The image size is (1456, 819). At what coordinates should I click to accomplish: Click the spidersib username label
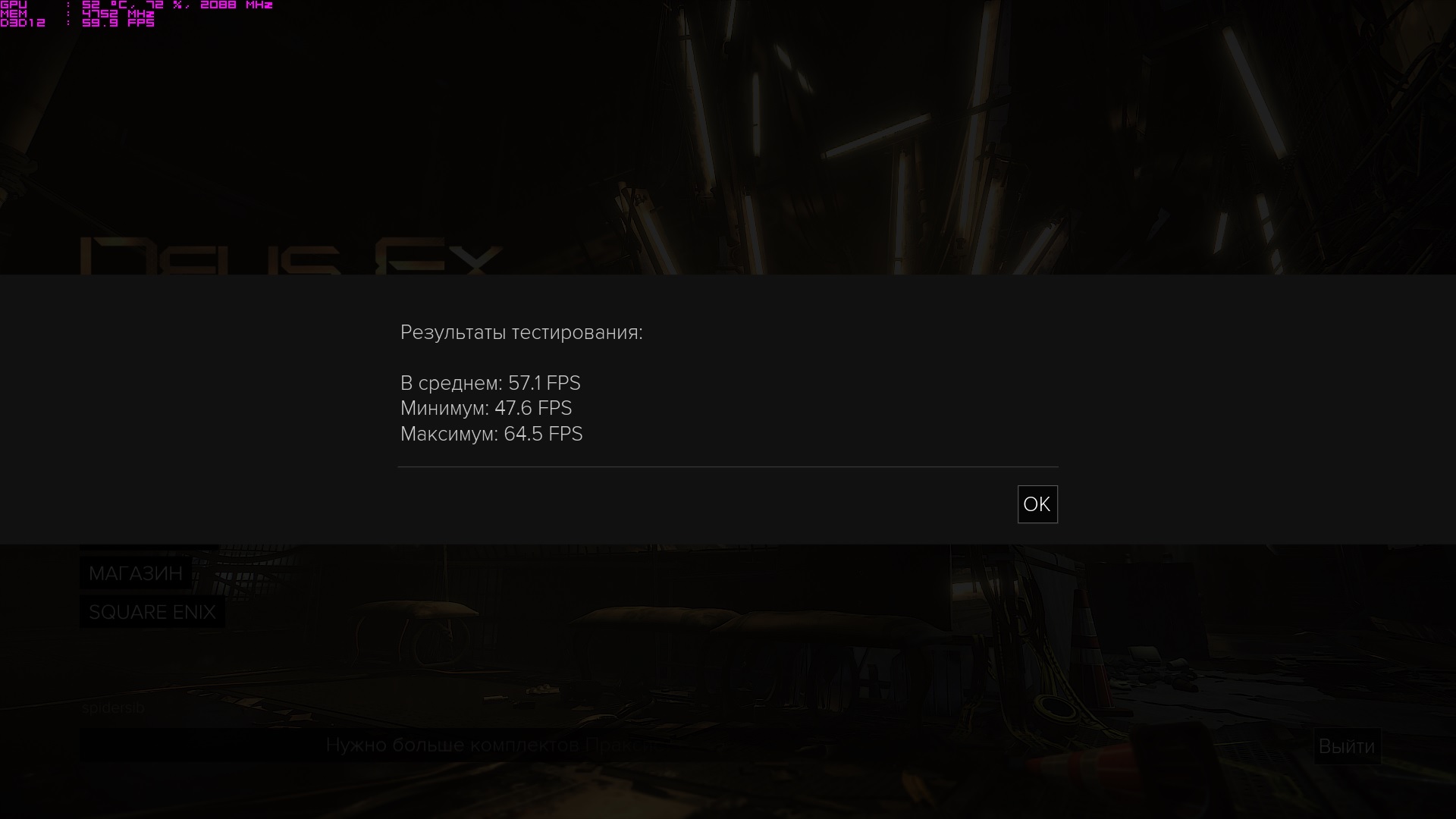click(x=113, y=708)
